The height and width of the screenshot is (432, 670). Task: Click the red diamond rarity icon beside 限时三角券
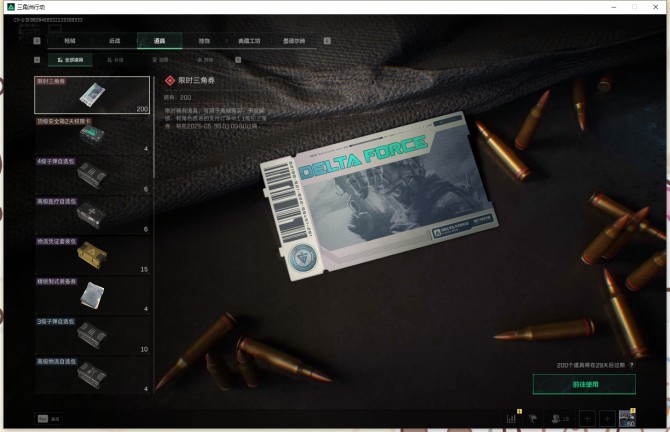(x=170, y=80)
